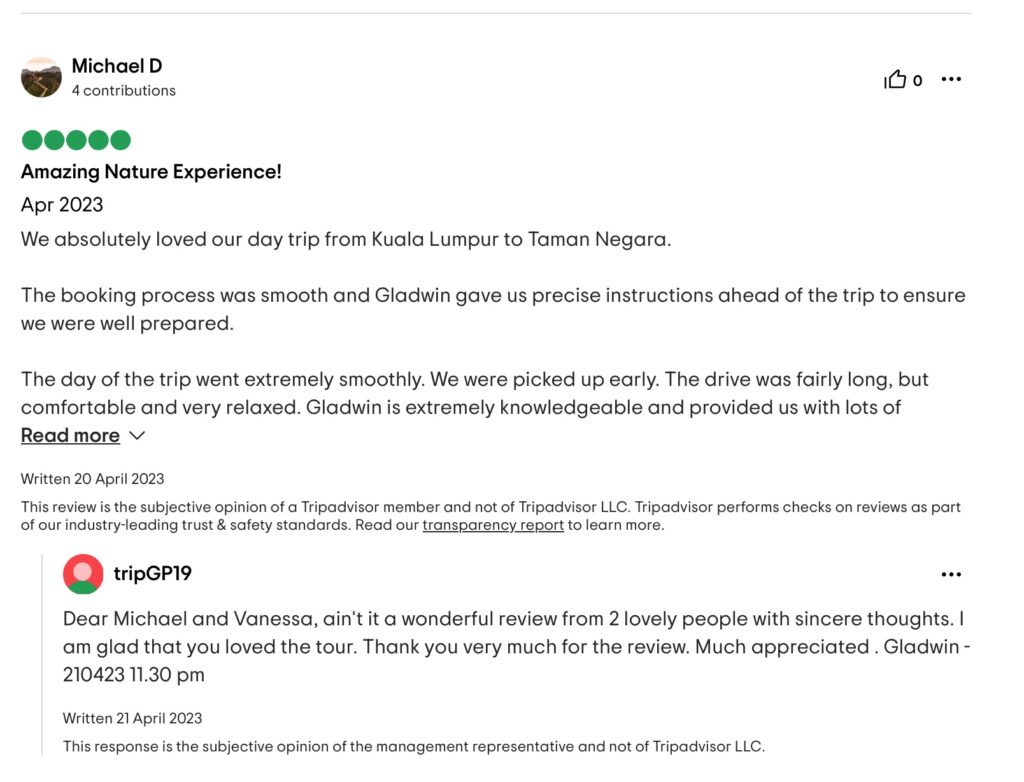The width and height of the screenshot is (1024, 782).
Task: Click the five green rating bubbles
Action: click(x=76, y=140)
